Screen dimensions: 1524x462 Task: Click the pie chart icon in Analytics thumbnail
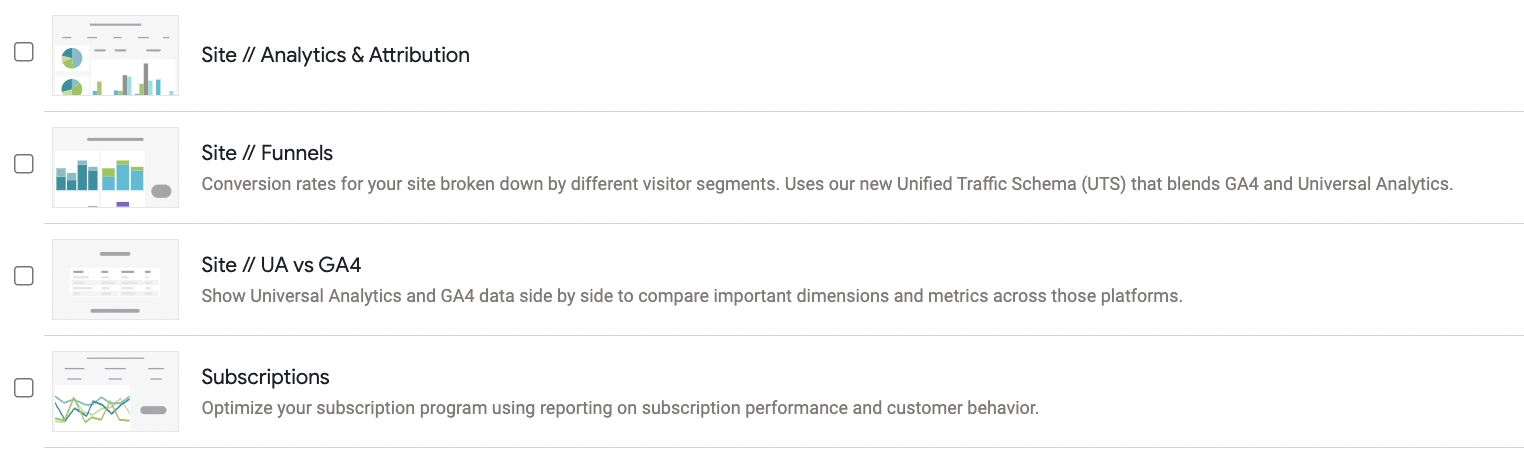pyautogui.click(x=72, y=59)
